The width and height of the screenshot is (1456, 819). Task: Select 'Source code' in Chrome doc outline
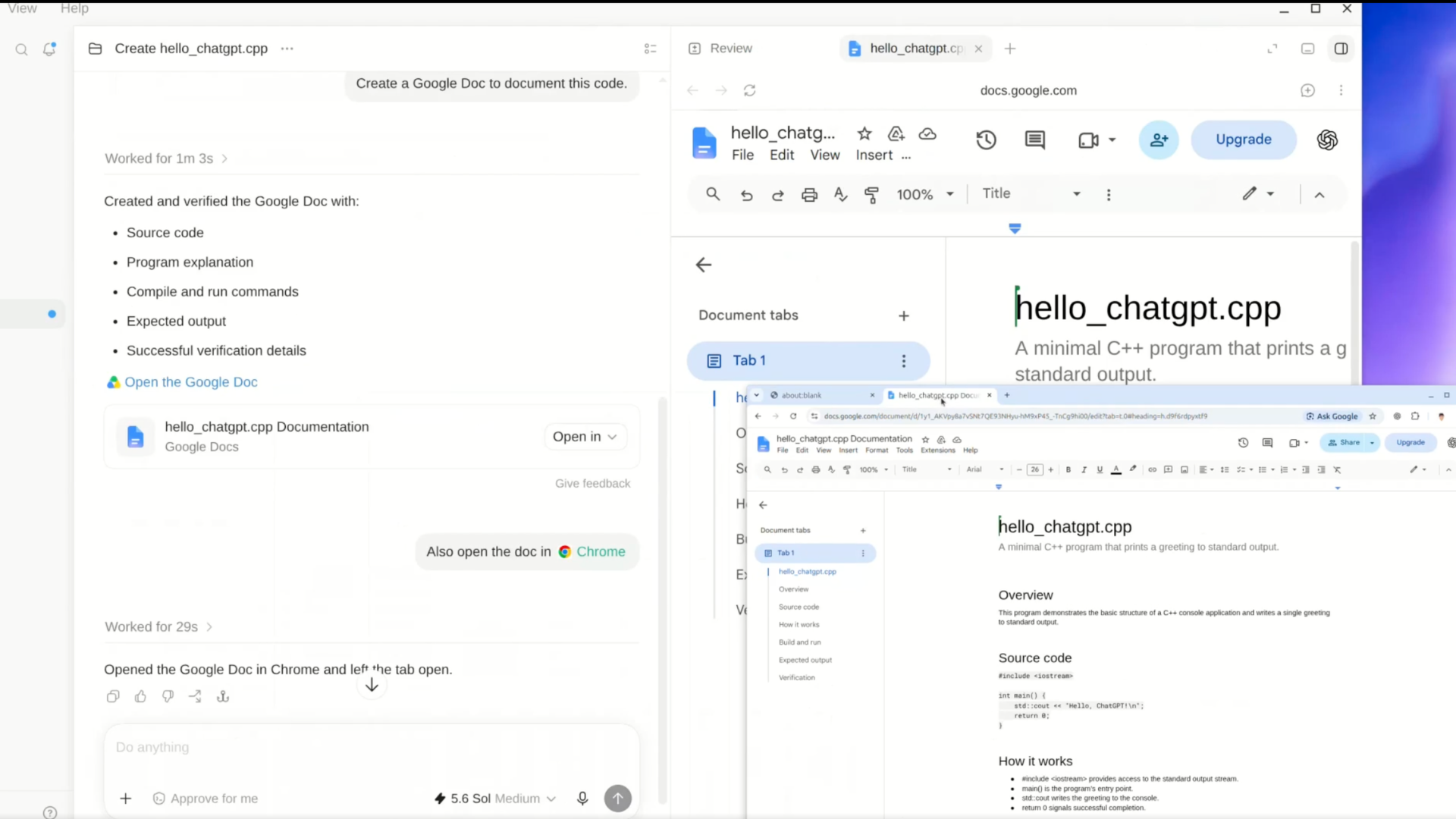(x=799, y=607)
